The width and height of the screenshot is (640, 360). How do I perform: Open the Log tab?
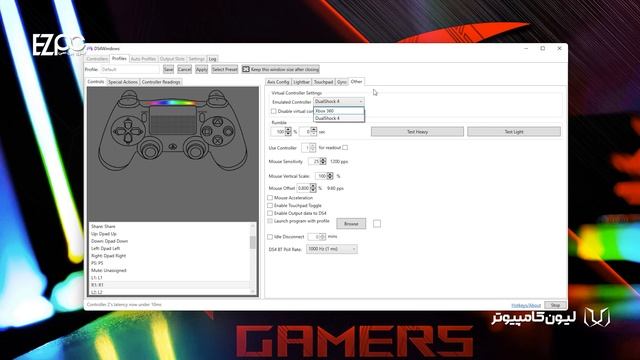click(x=212, y=59)
